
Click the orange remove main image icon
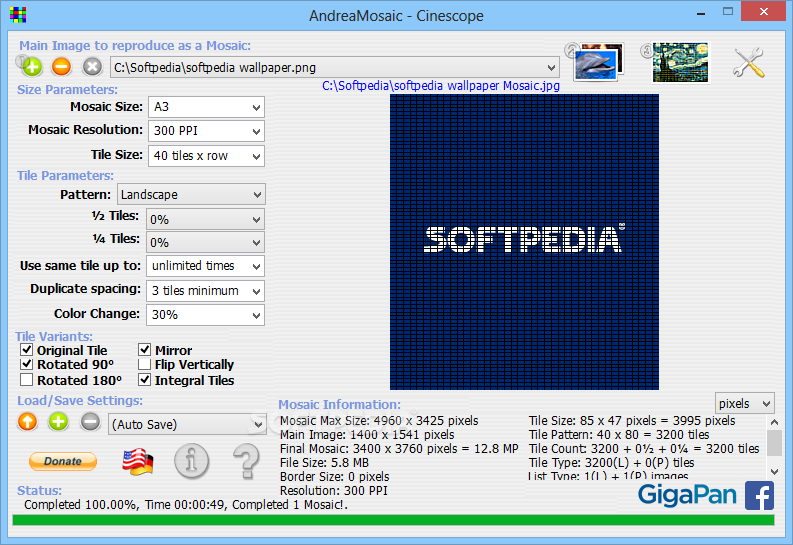pos(62,67)
